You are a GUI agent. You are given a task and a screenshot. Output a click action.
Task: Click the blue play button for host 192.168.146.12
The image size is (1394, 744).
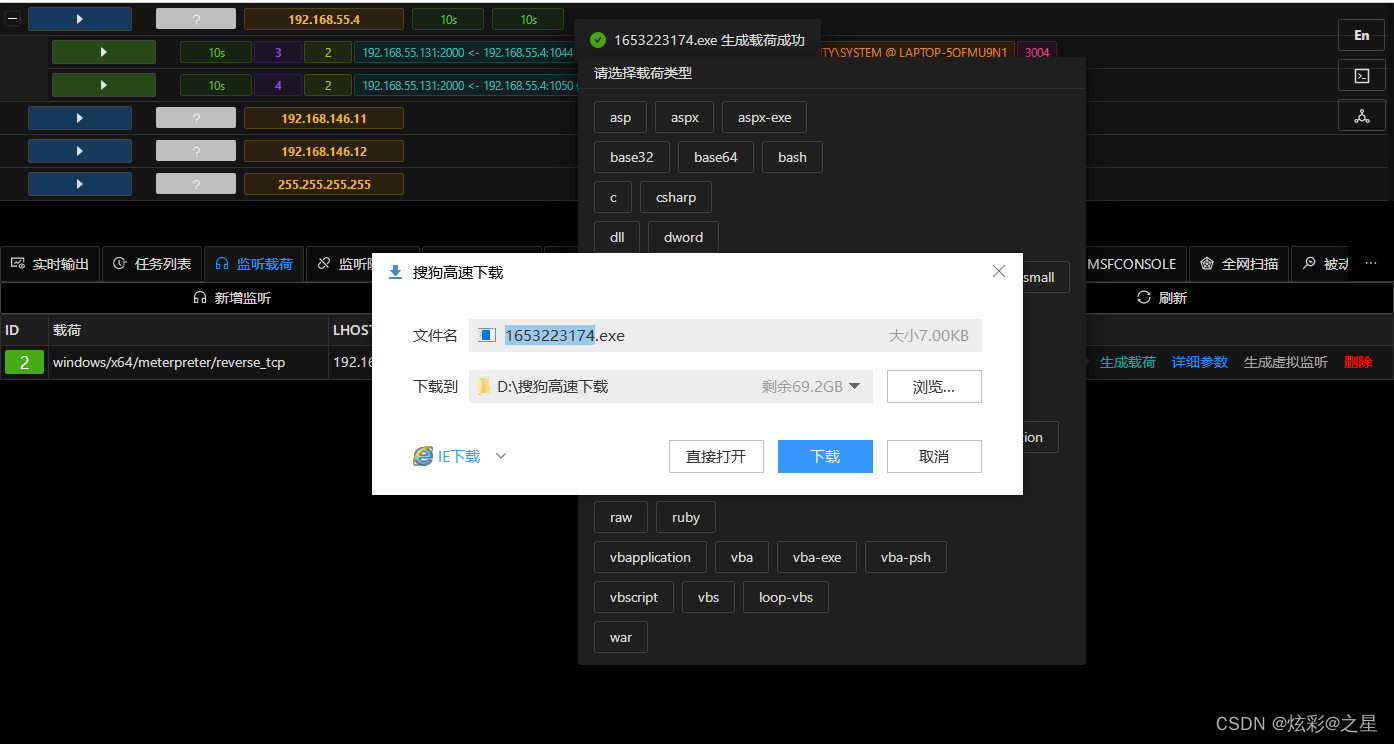[80, 151]
